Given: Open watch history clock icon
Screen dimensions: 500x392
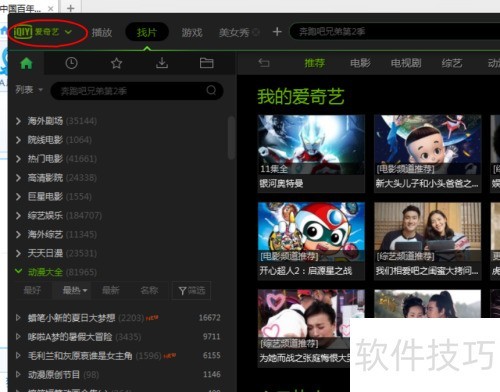Looking at the screenshot, I should click(x=71, y=63).
